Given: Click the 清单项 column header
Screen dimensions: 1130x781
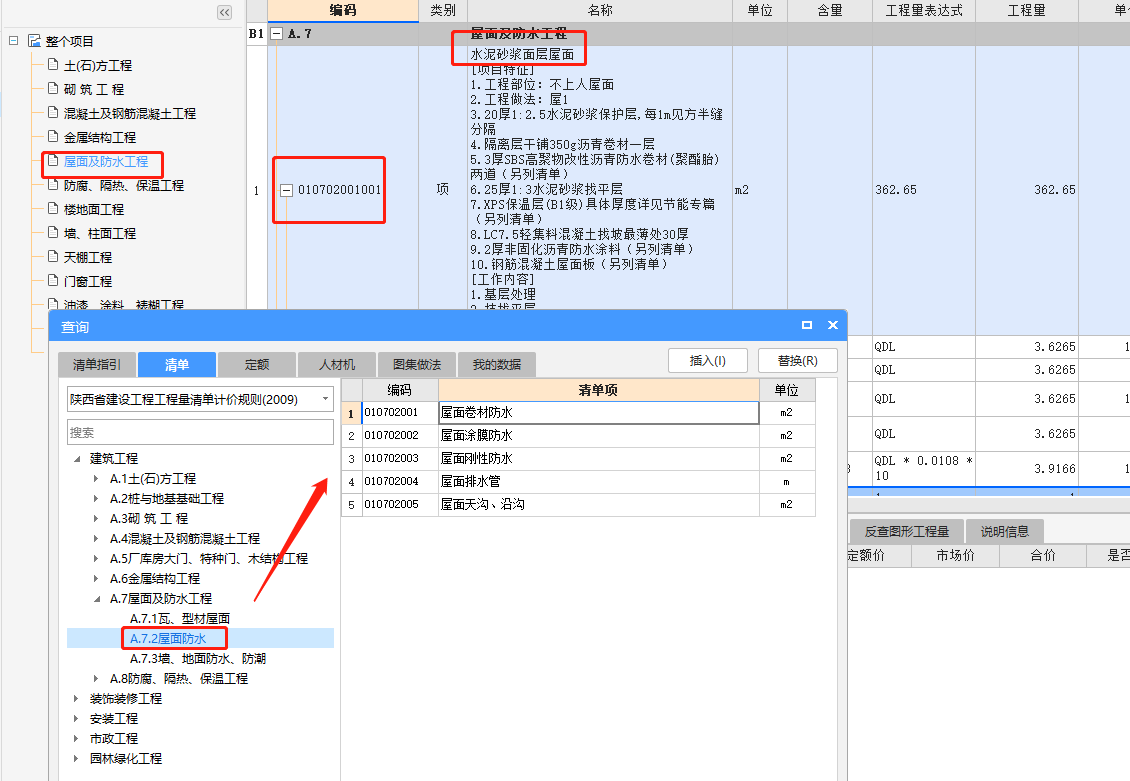Looking at the screenshot, I should [x=598, y=390].
